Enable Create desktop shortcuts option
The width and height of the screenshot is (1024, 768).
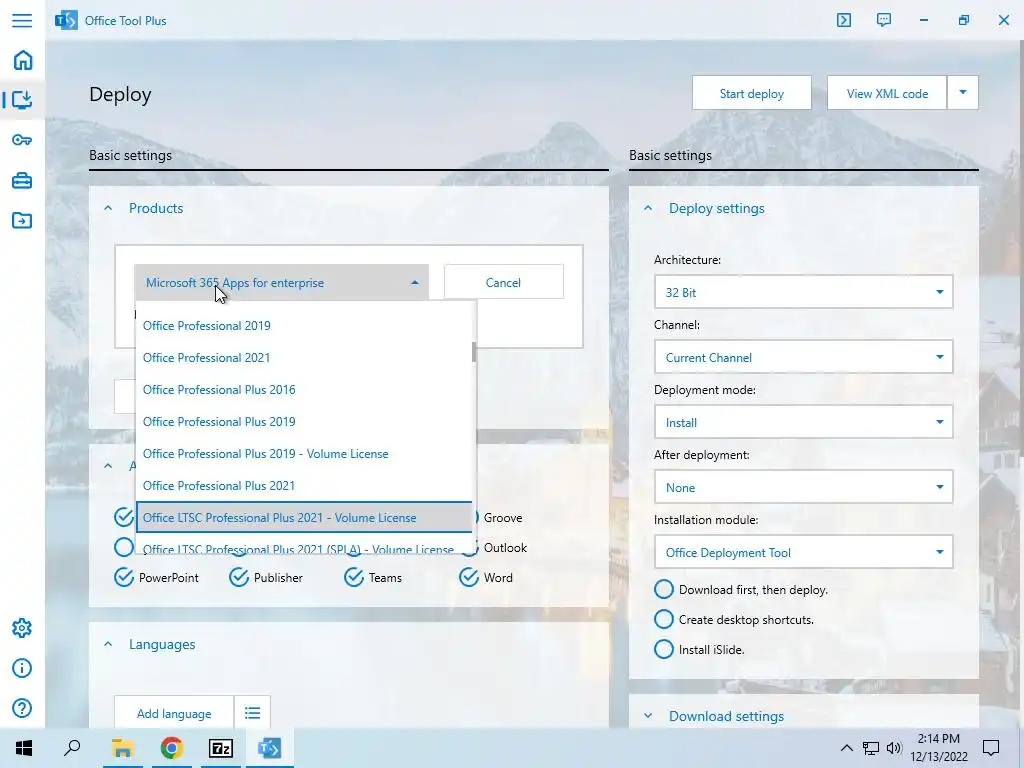[664, 619]
